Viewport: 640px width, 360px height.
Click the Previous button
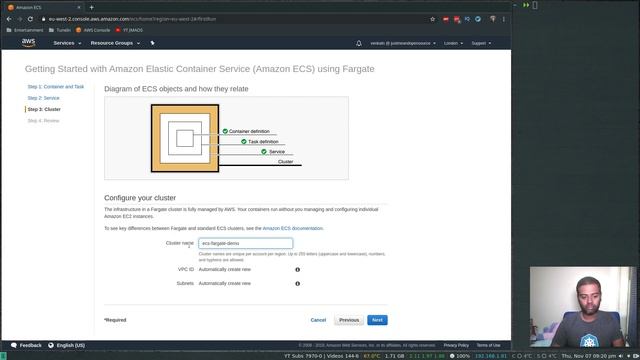pyautogui.click(x=349, y=320)
